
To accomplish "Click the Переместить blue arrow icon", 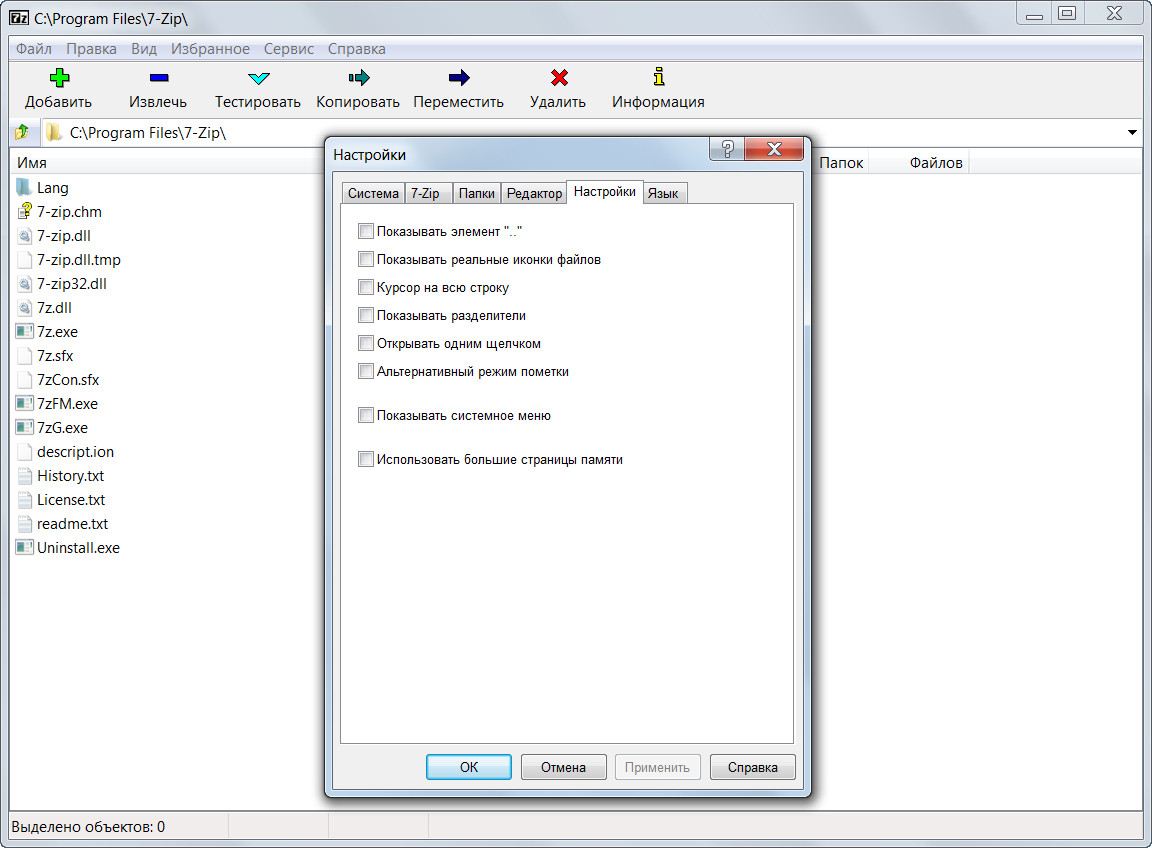I will (x=458, y=77).
